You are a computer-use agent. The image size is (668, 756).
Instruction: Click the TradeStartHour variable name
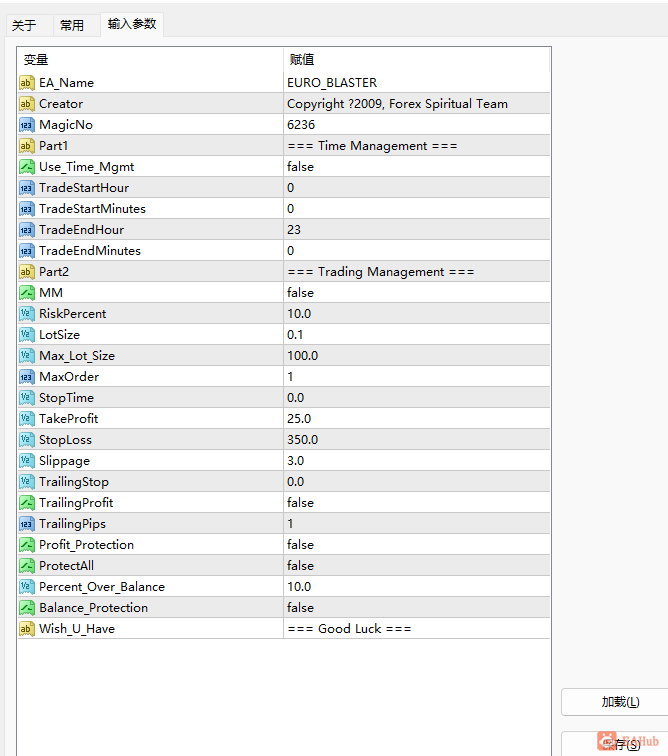[x=84, y=188]
